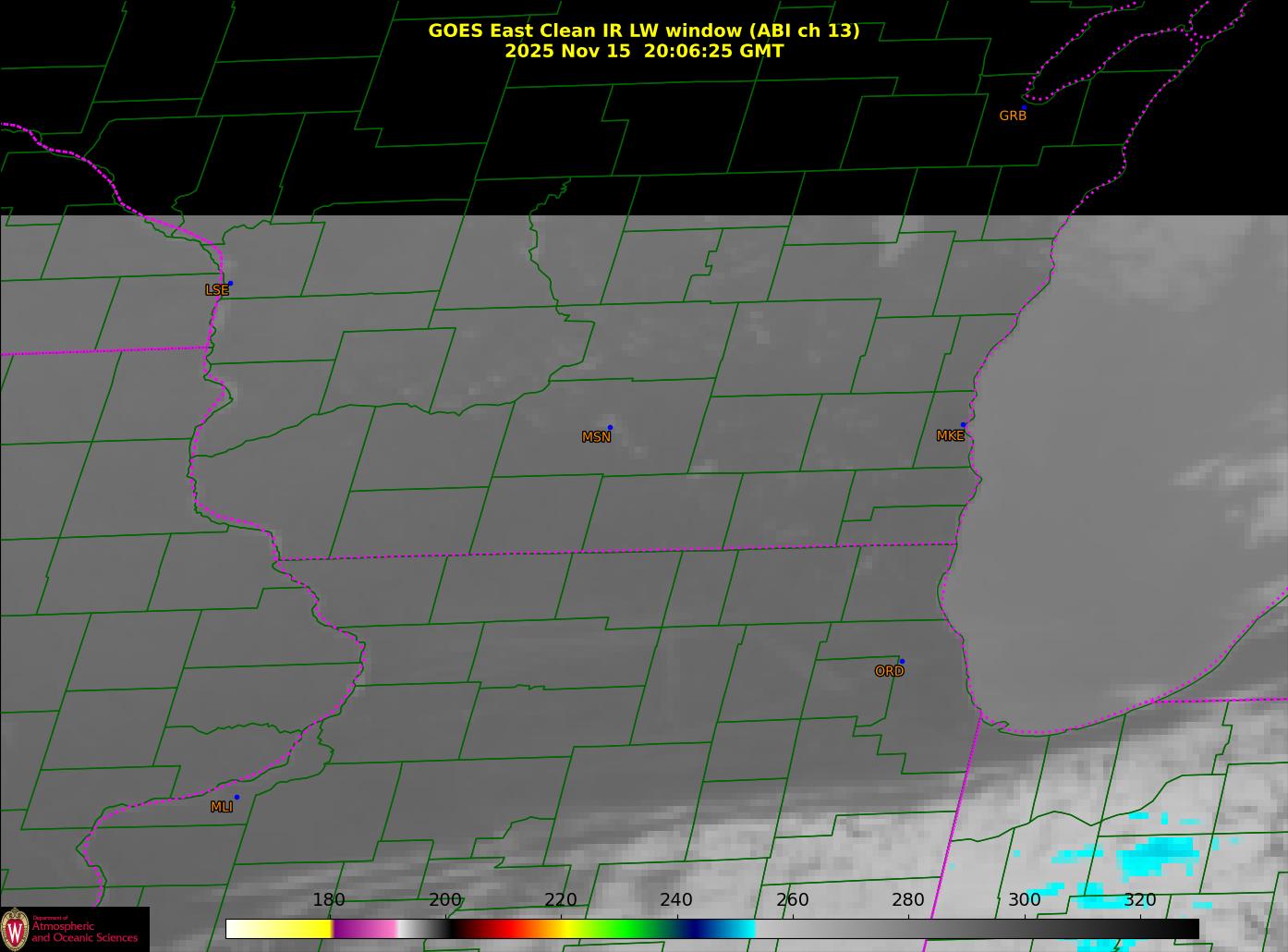Image resolution: width=1288 pixels, height=952 pixels.
Task: Select the MSN station label
Action: [x=596, y=437]
